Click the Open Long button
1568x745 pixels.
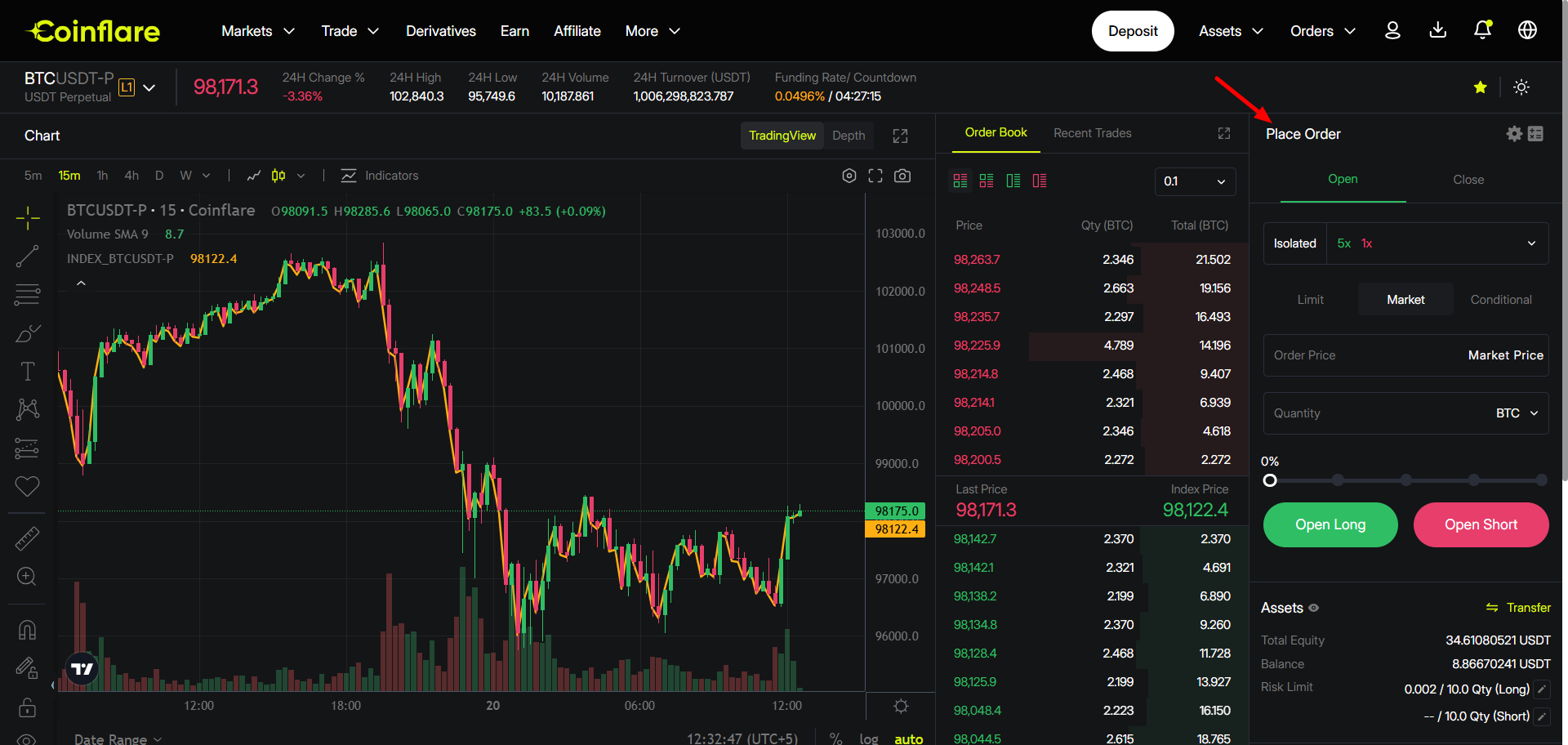tap(1330, 524)
